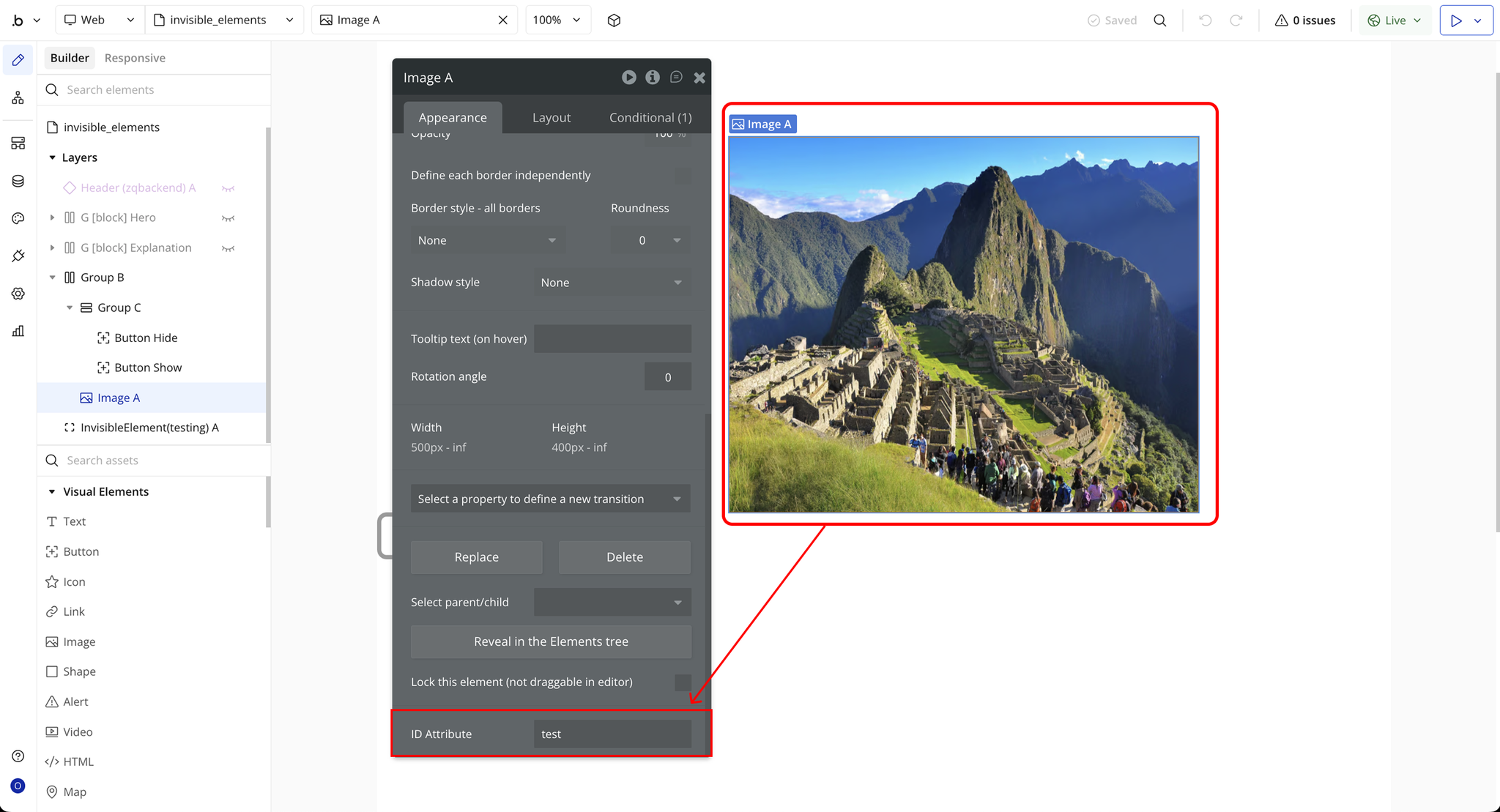Enable Define each border independently checkbox
This screenshot has width=1500, height=812.
pyautogui.click(x=682, y=176)
